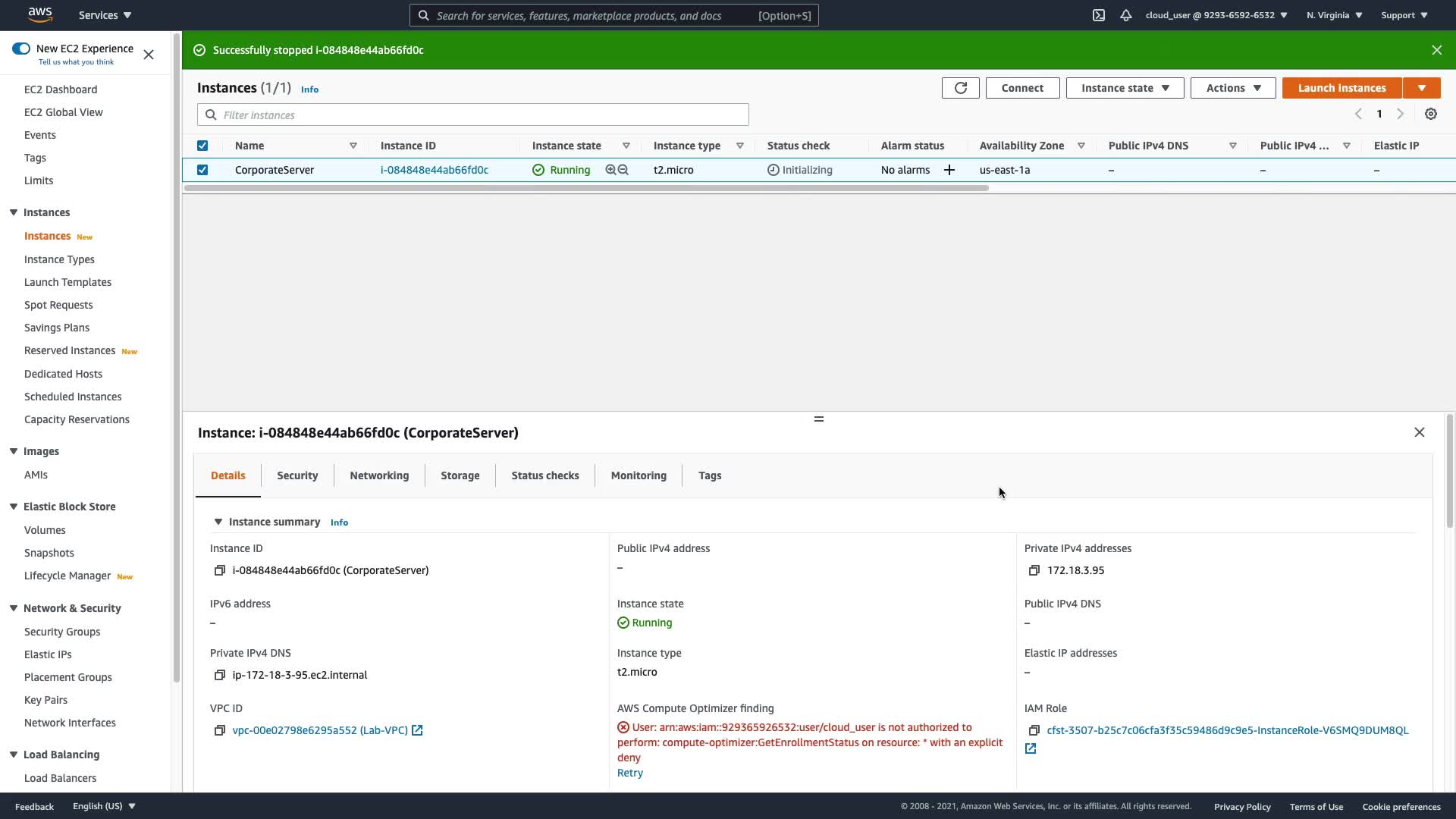Toggle the New EC2 Experience switch
Image resolution: width=1456 pixels, height=819 pixels.
[21, 49]
